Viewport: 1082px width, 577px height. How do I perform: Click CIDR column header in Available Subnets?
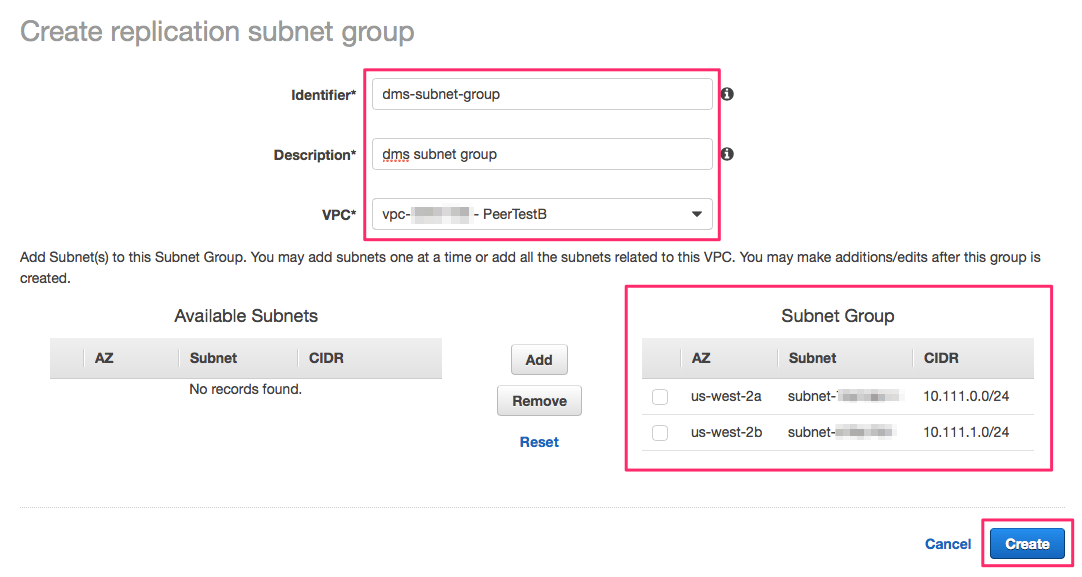pyautogui.click(x=326, y=358)
